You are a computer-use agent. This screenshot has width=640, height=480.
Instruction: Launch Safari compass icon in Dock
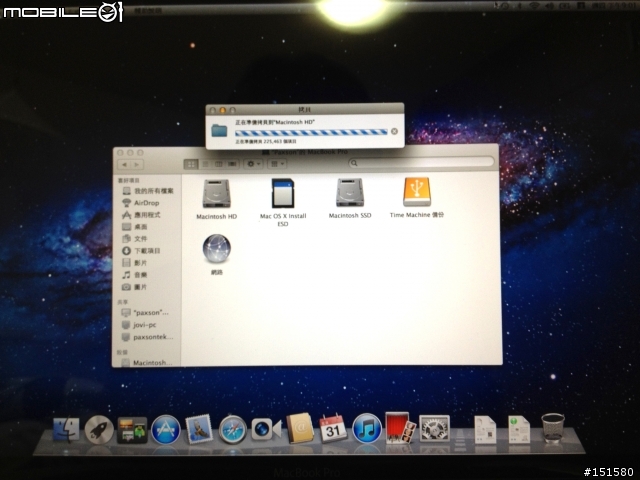(233, 429)
